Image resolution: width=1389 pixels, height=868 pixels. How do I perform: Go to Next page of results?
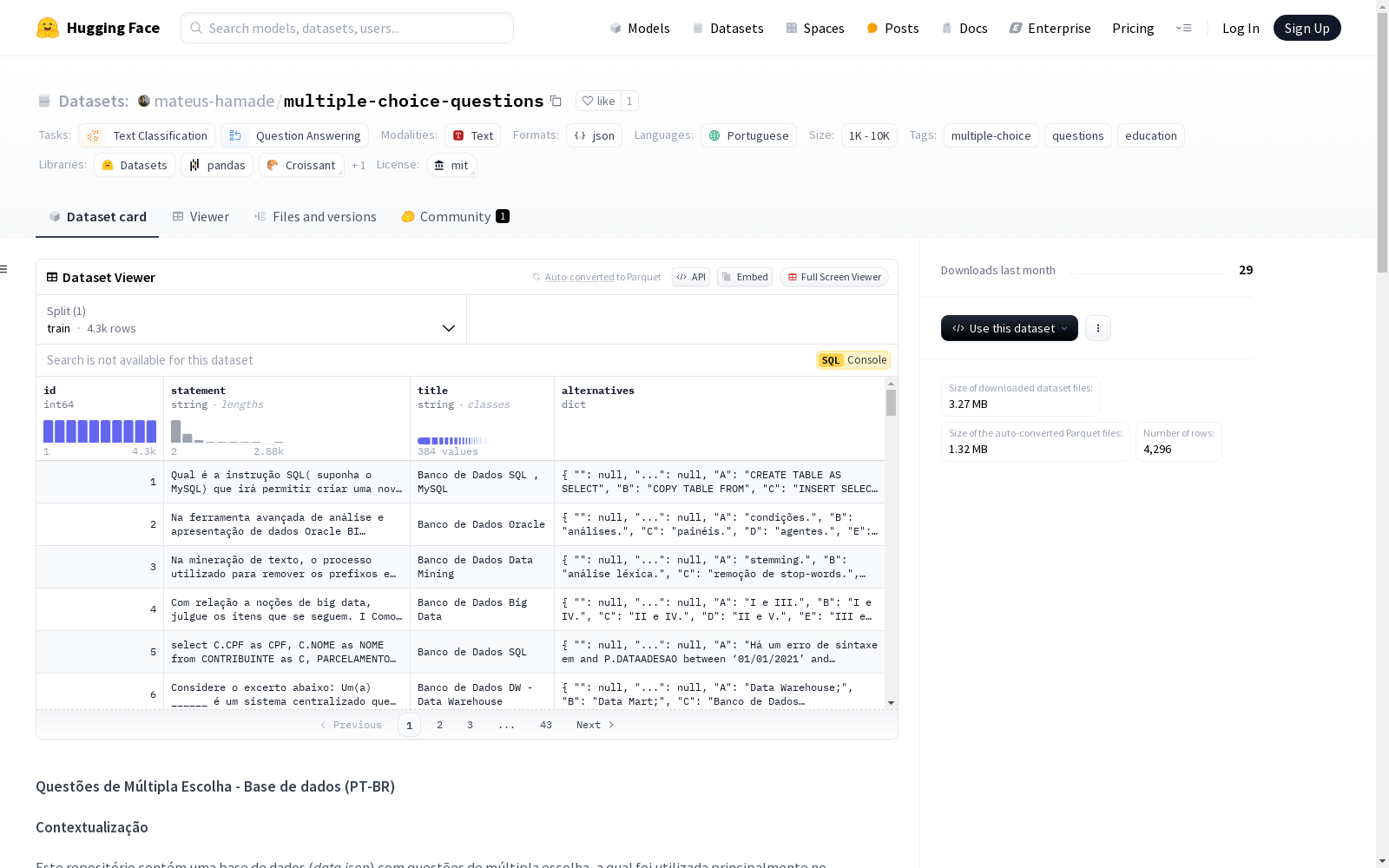tap(596, 725)
